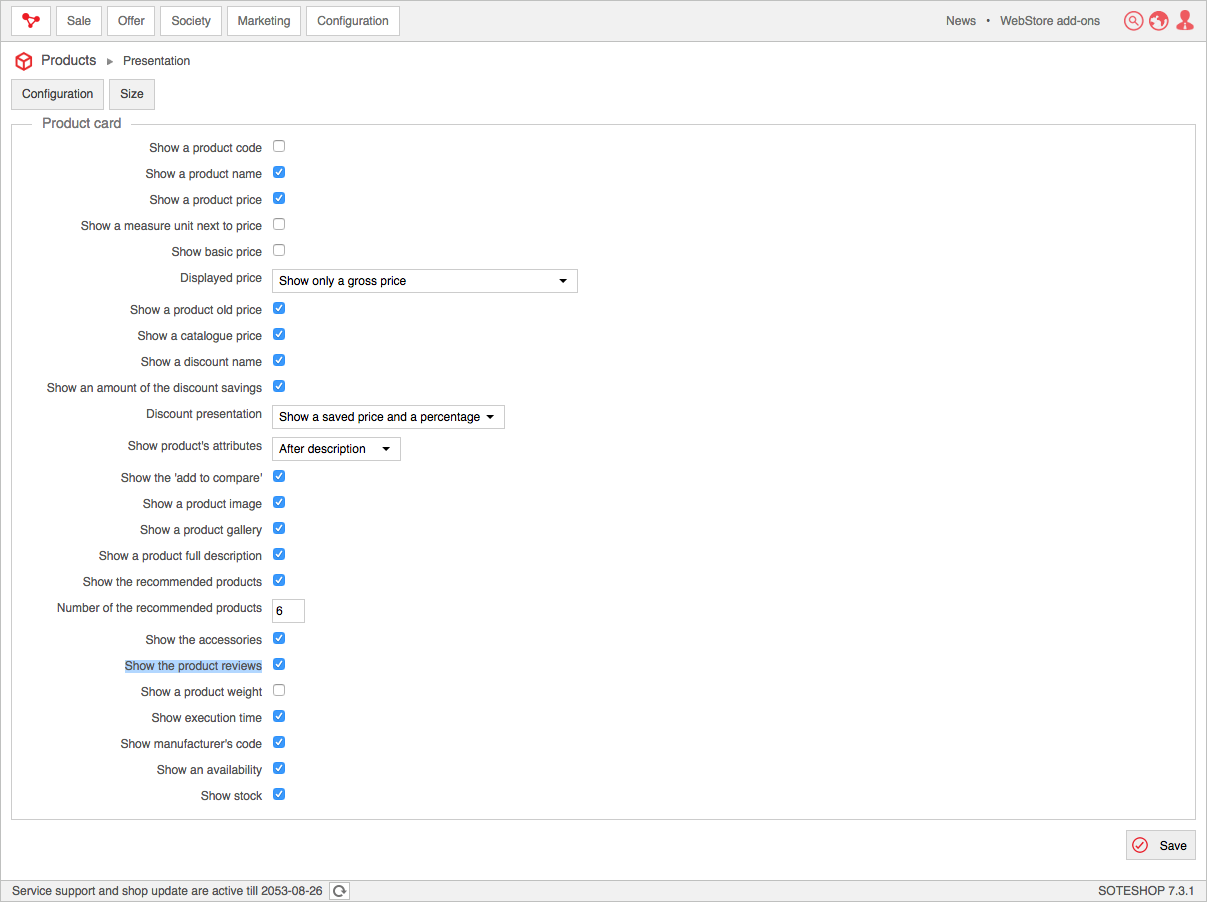Image resolution: width=1207 pixels, height=902 pixels.
Task: Open the Society menu
Action: (191, 21)
